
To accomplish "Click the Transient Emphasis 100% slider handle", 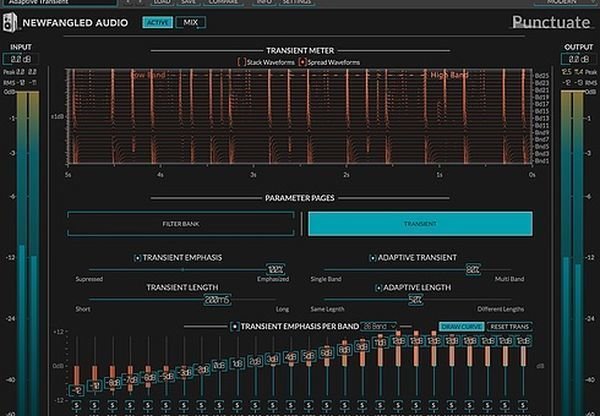I will tap(276, 269).
